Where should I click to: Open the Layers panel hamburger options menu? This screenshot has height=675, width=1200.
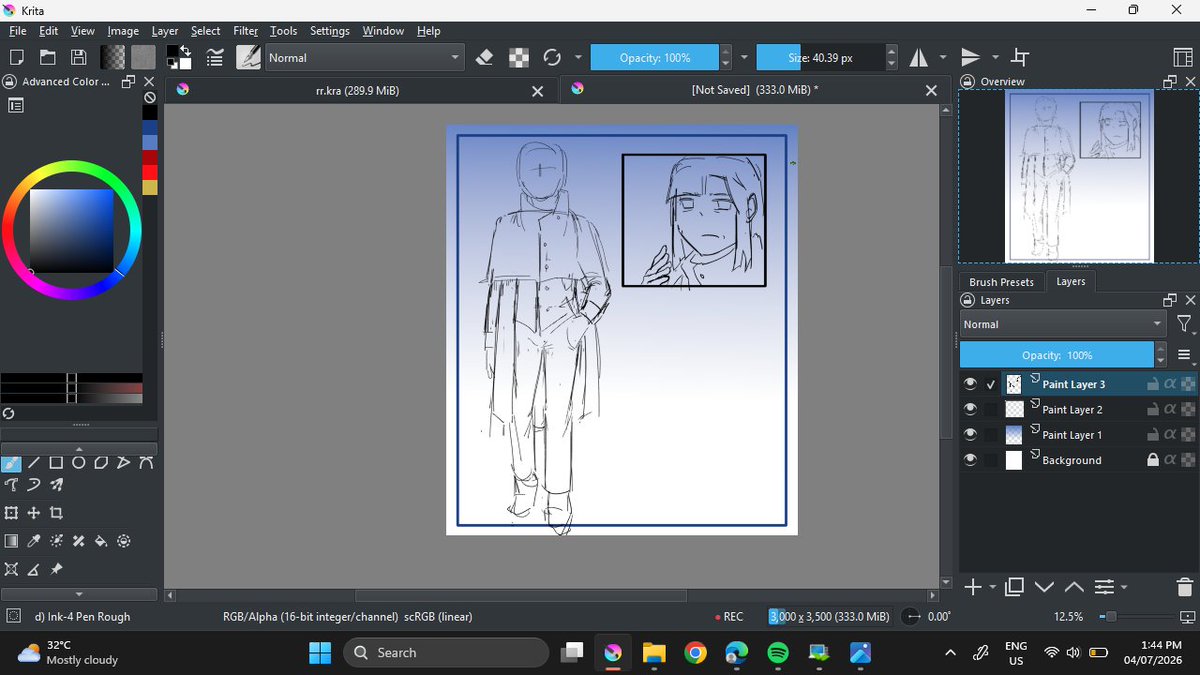pyautogui.click(x=1184, y=355)
